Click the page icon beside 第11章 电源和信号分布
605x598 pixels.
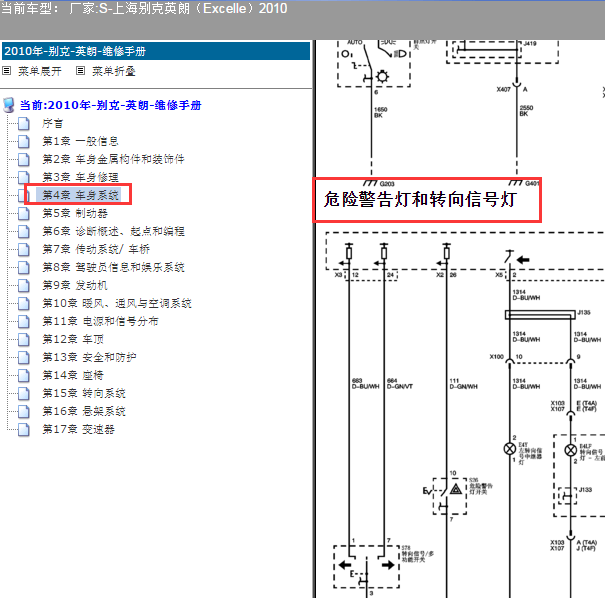pyautogui.click(x=24, y=321)
